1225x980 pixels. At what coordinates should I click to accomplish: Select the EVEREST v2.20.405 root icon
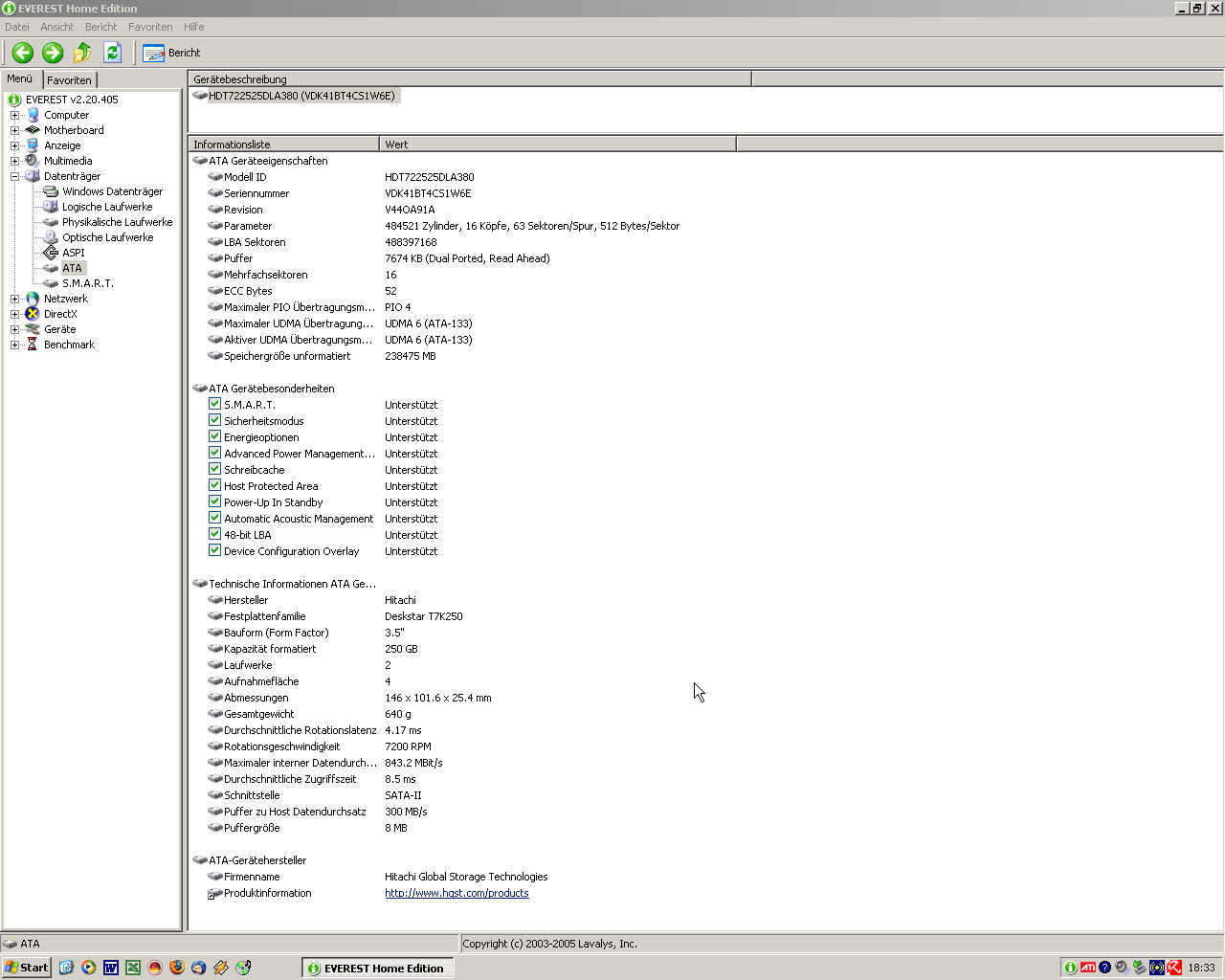click(14, 100)
